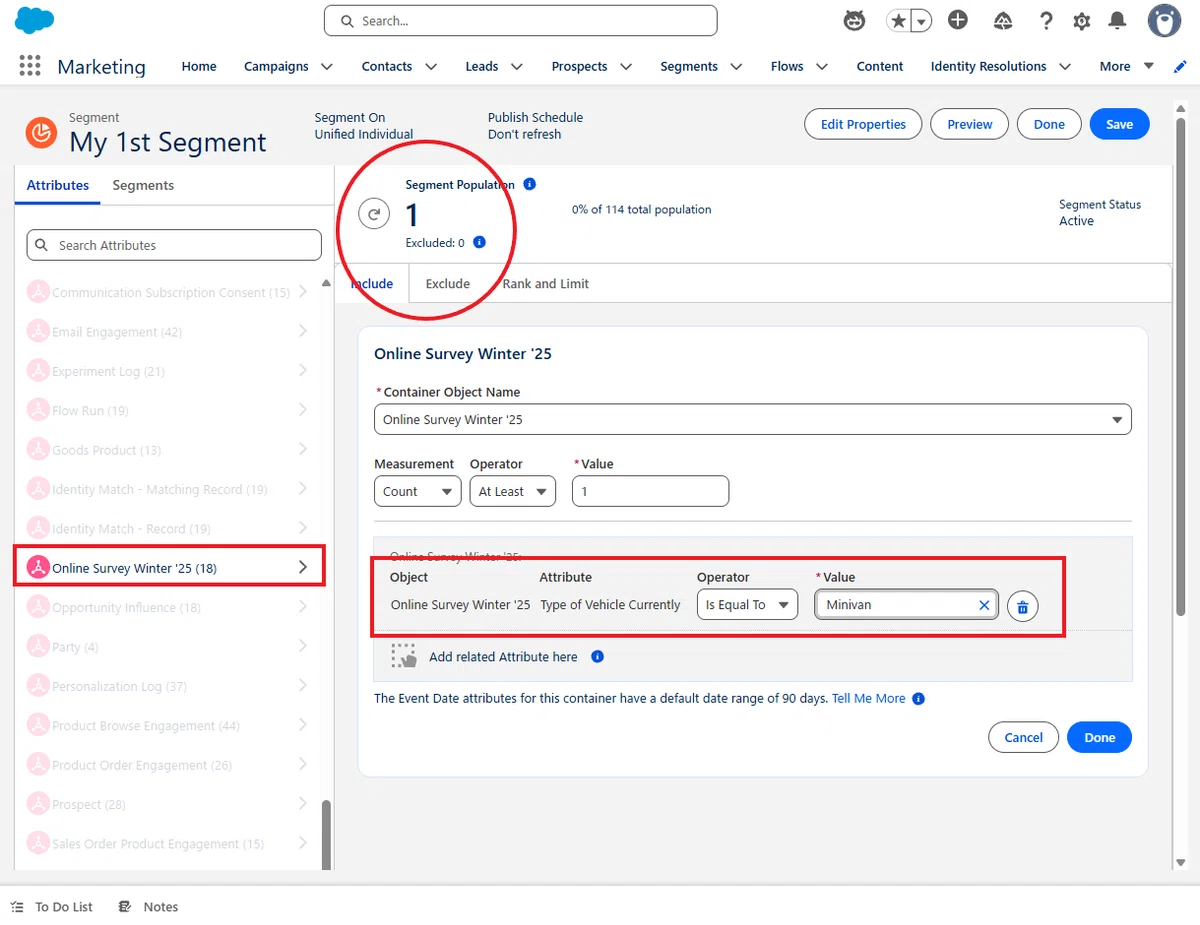This screenshot has width=1200, height=925.
Task: Expand Product Browse Engagement (44) group
Action: (303, 725)
